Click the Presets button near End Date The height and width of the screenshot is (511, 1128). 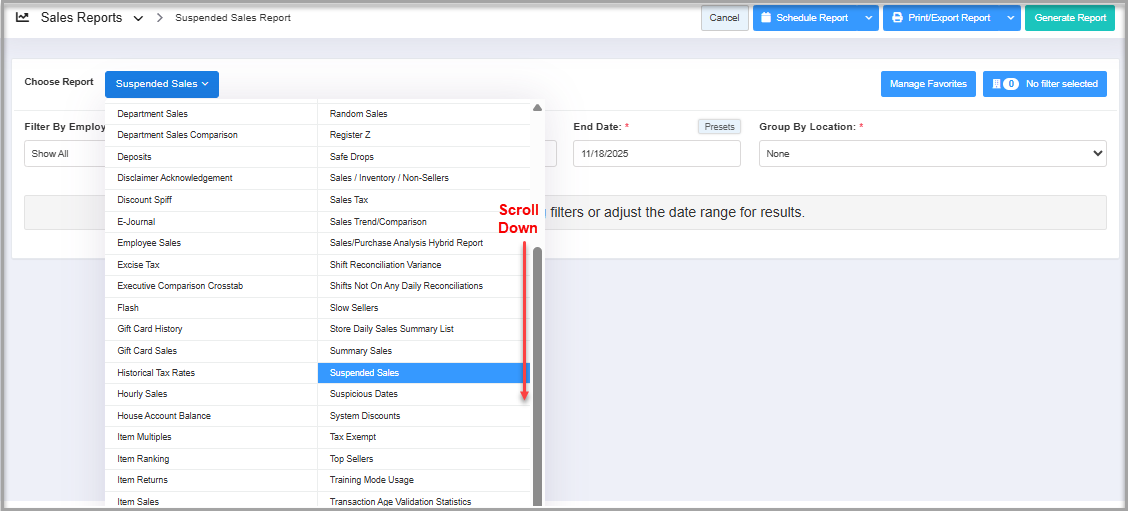719,127
